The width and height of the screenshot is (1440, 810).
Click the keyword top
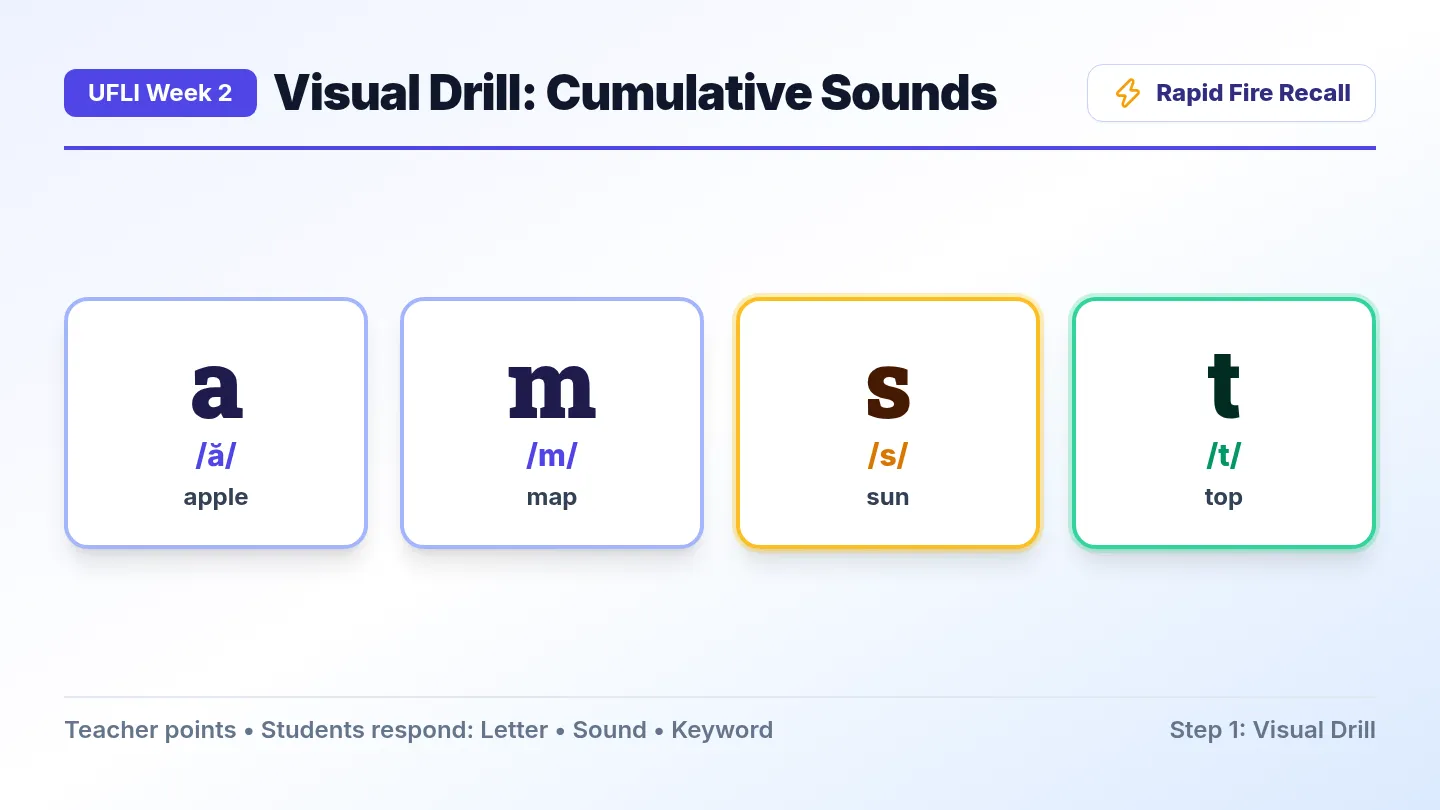pyautogui.click(x=1224, y=497)
